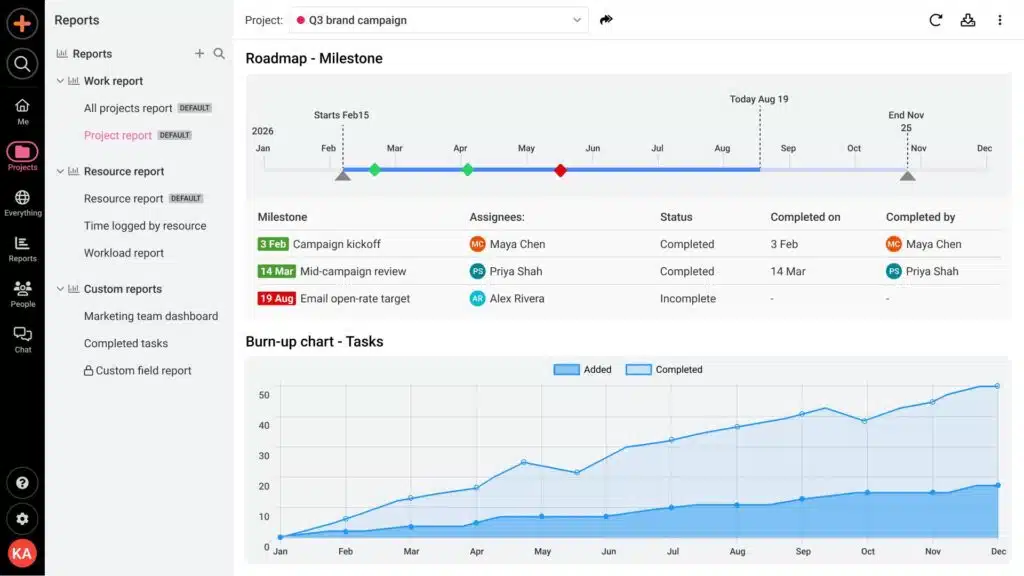Open Email open-rate target milestone
The width and height of the screenshot is (1024, 576).
tap(355, 298)
